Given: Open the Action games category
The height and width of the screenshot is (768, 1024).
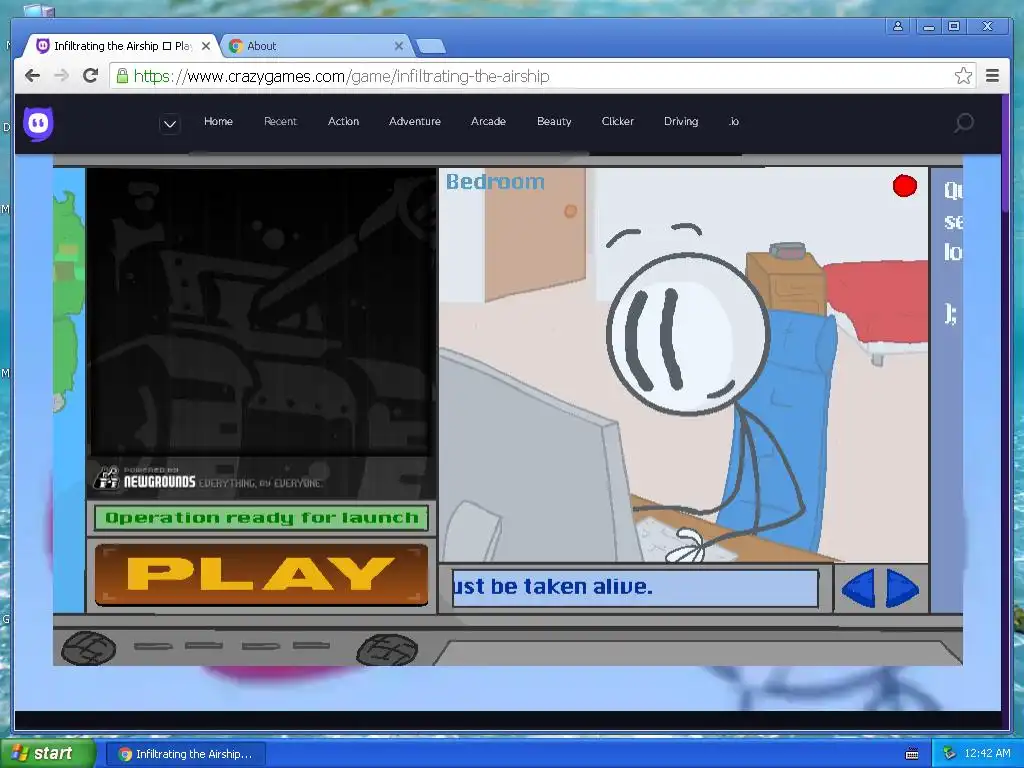Looking at the screenshot, I should tap(344, 121).
